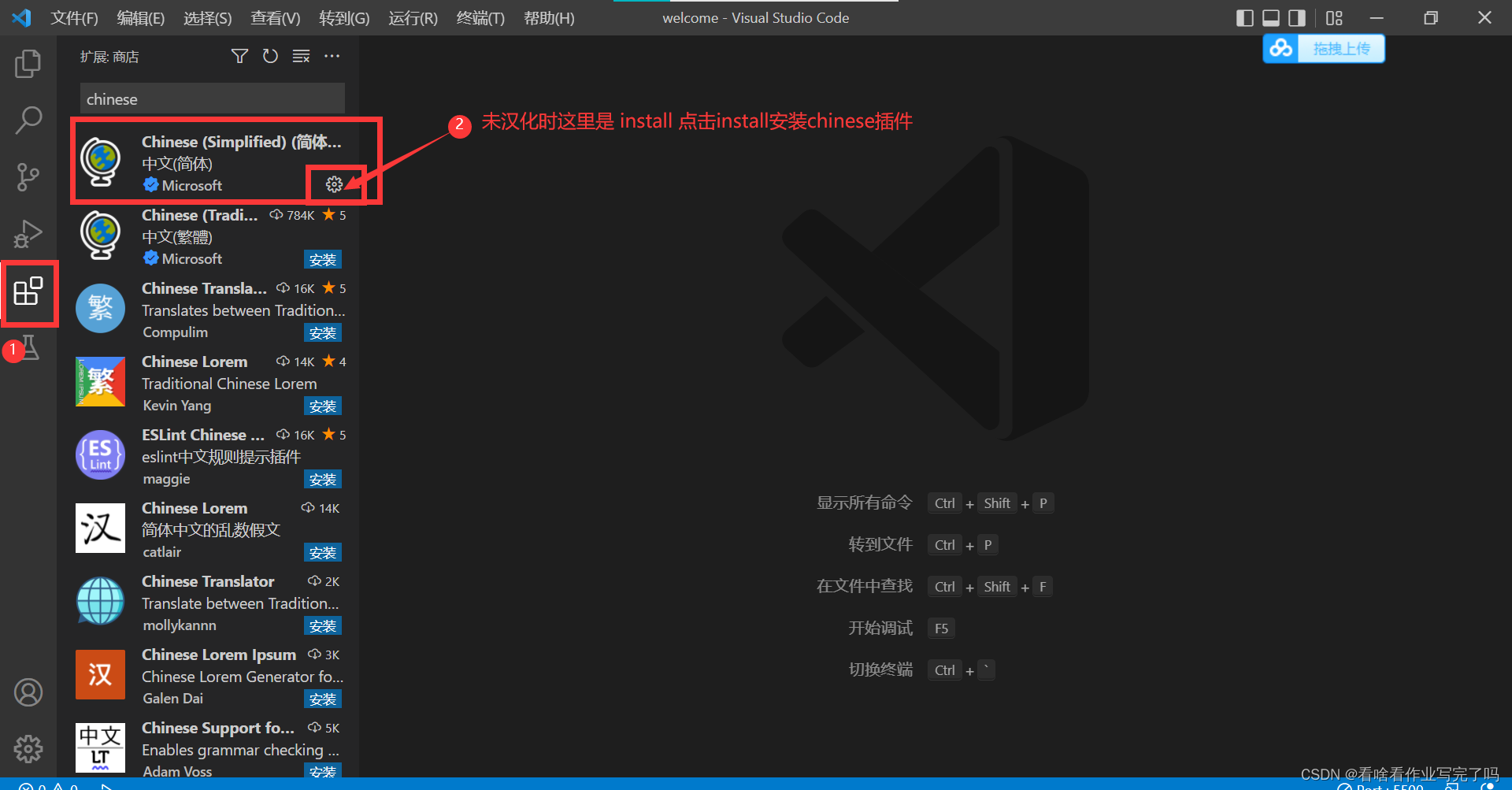
Task: Install Chinese Translator by mollykannn
Action: click(323, 626)
